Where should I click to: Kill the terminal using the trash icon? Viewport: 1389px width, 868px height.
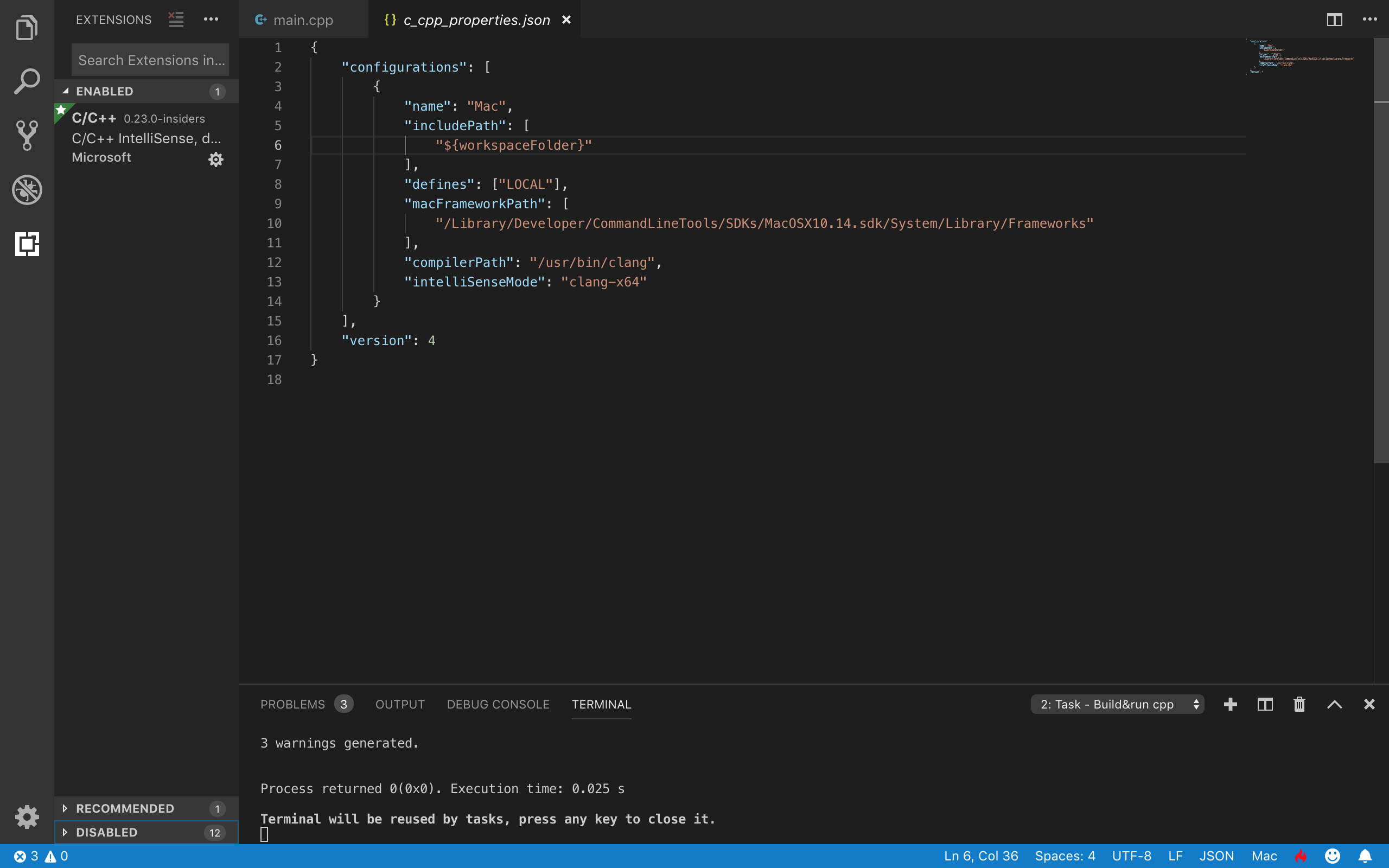(1299, 704)
